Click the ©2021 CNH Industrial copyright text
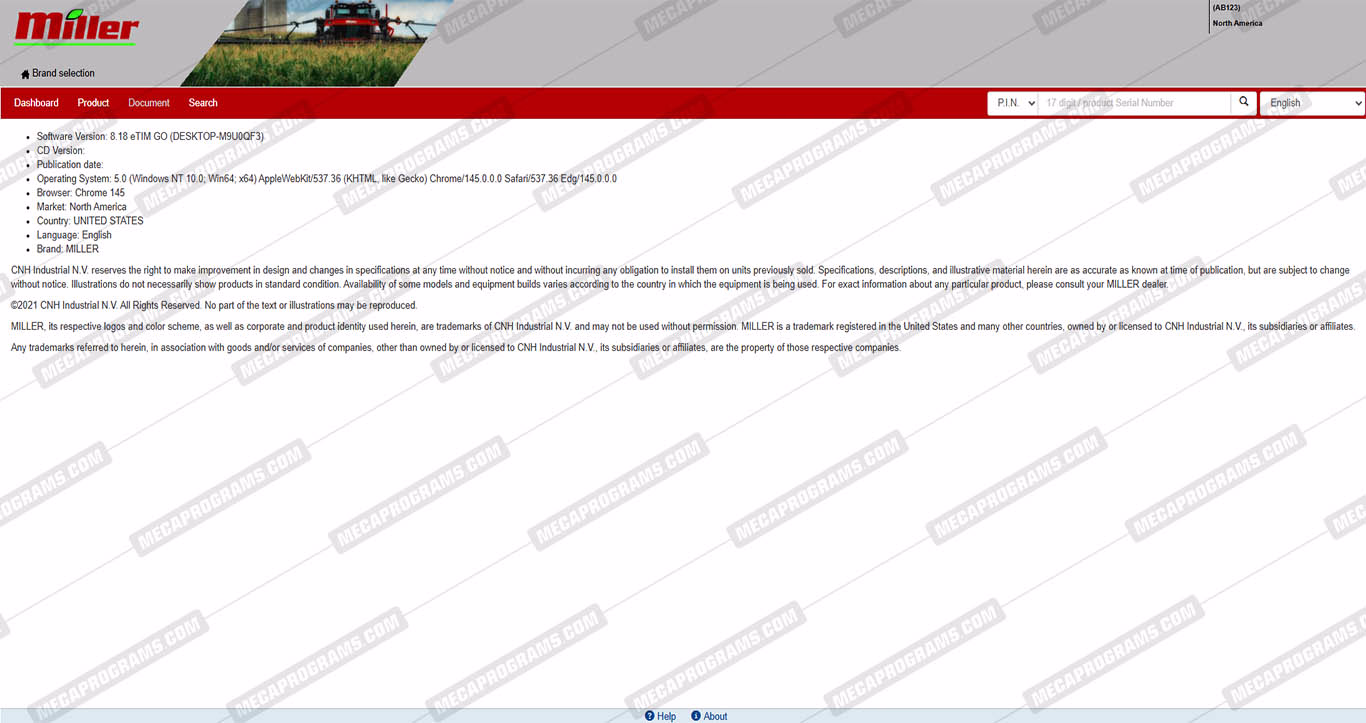Viewport: 1366px width, 723px height. coord(214,306)
